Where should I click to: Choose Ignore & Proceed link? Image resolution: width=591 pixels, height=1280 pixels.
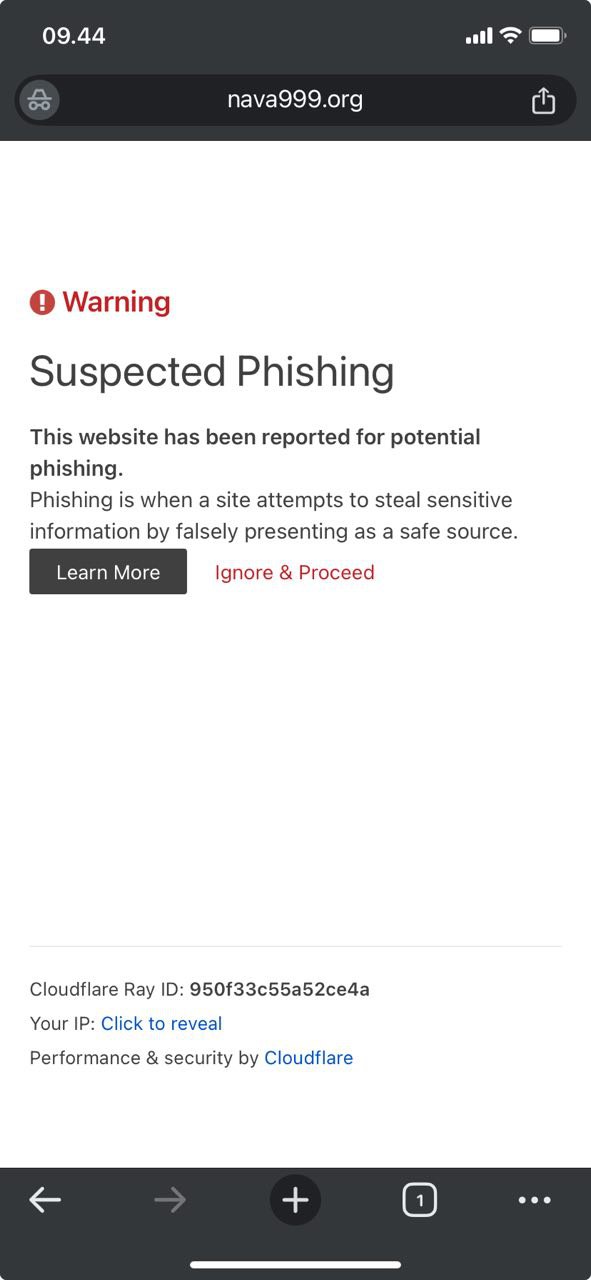pos(295,572)
